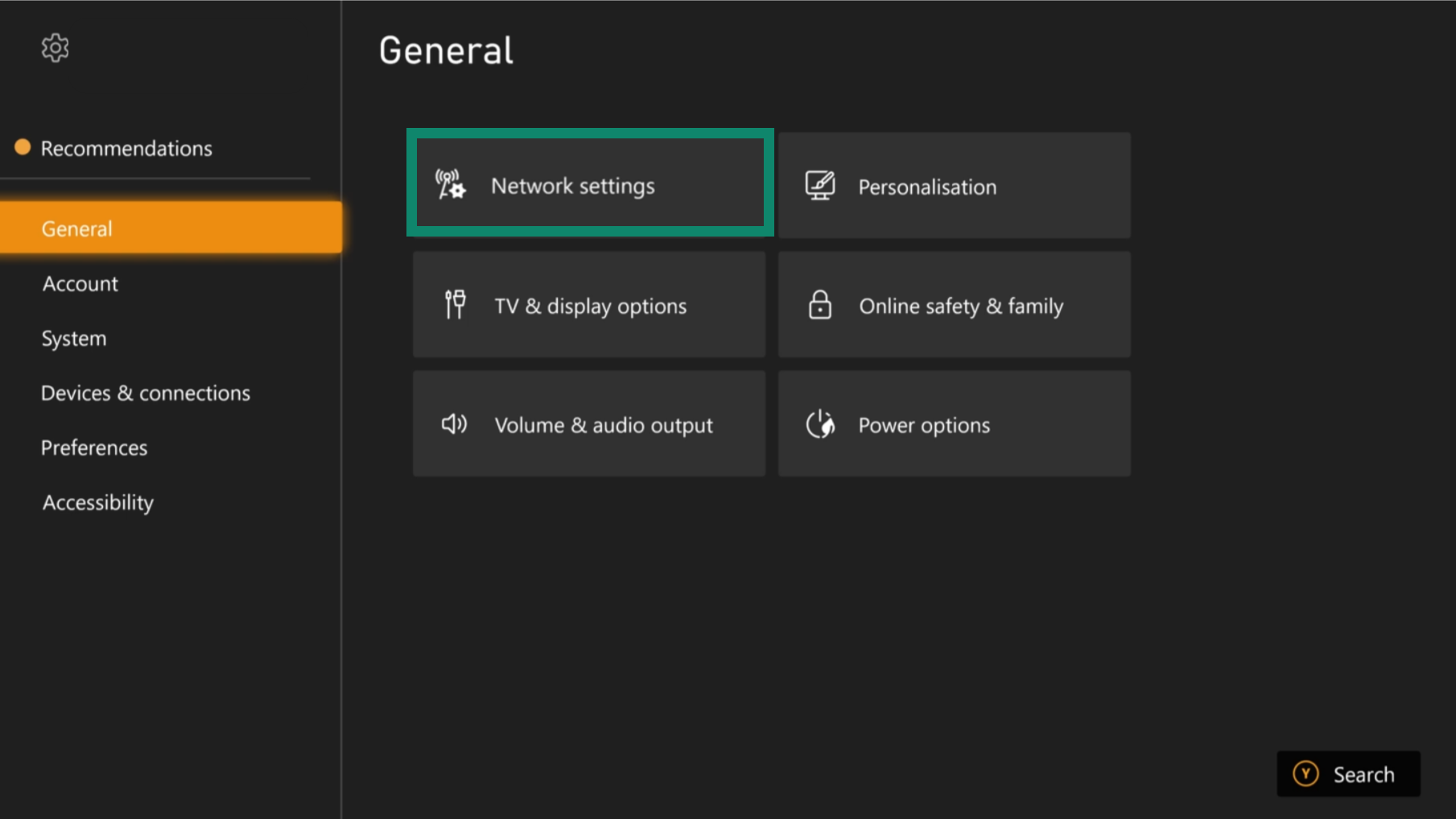The width and height of the screenshot is (1456, 819).
Task: Select Recommendations in the sidebar
Action: click(126, 148)
